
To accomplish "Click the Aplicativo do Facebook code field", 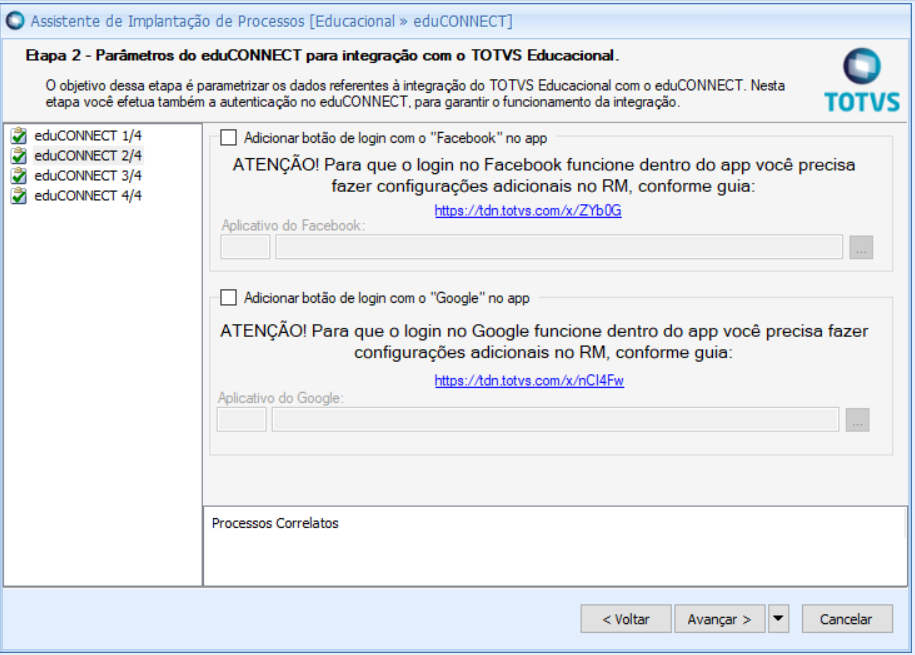I will click(245, 247).
